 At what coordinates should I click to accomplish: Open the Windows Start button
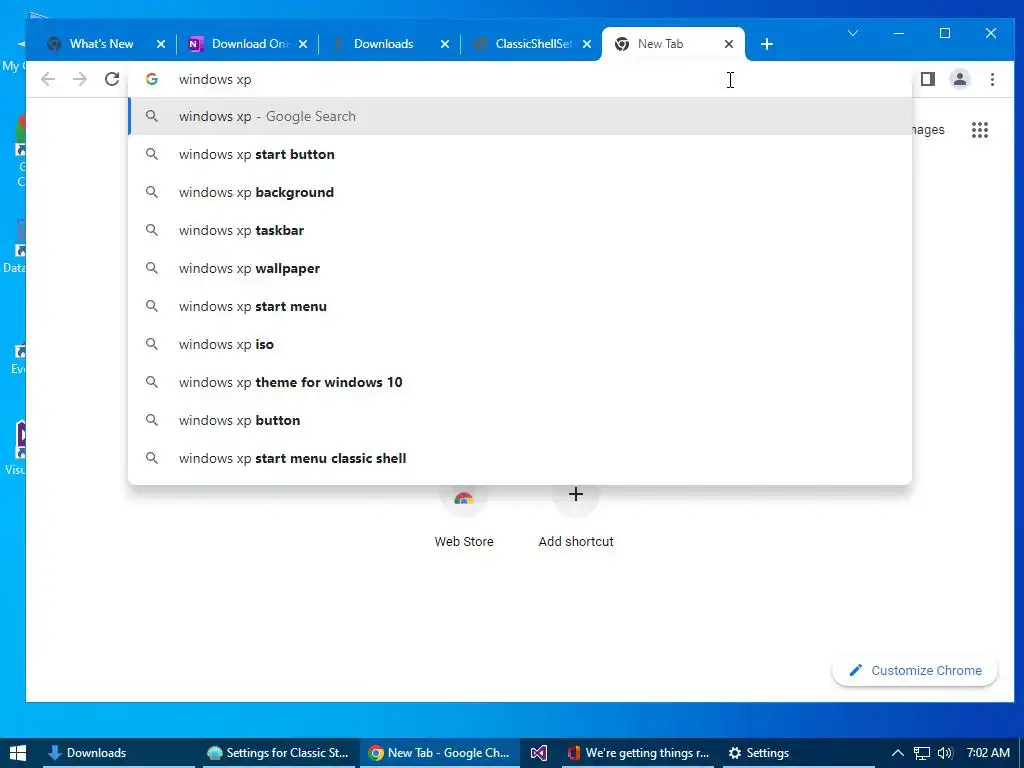click(18, 753)
